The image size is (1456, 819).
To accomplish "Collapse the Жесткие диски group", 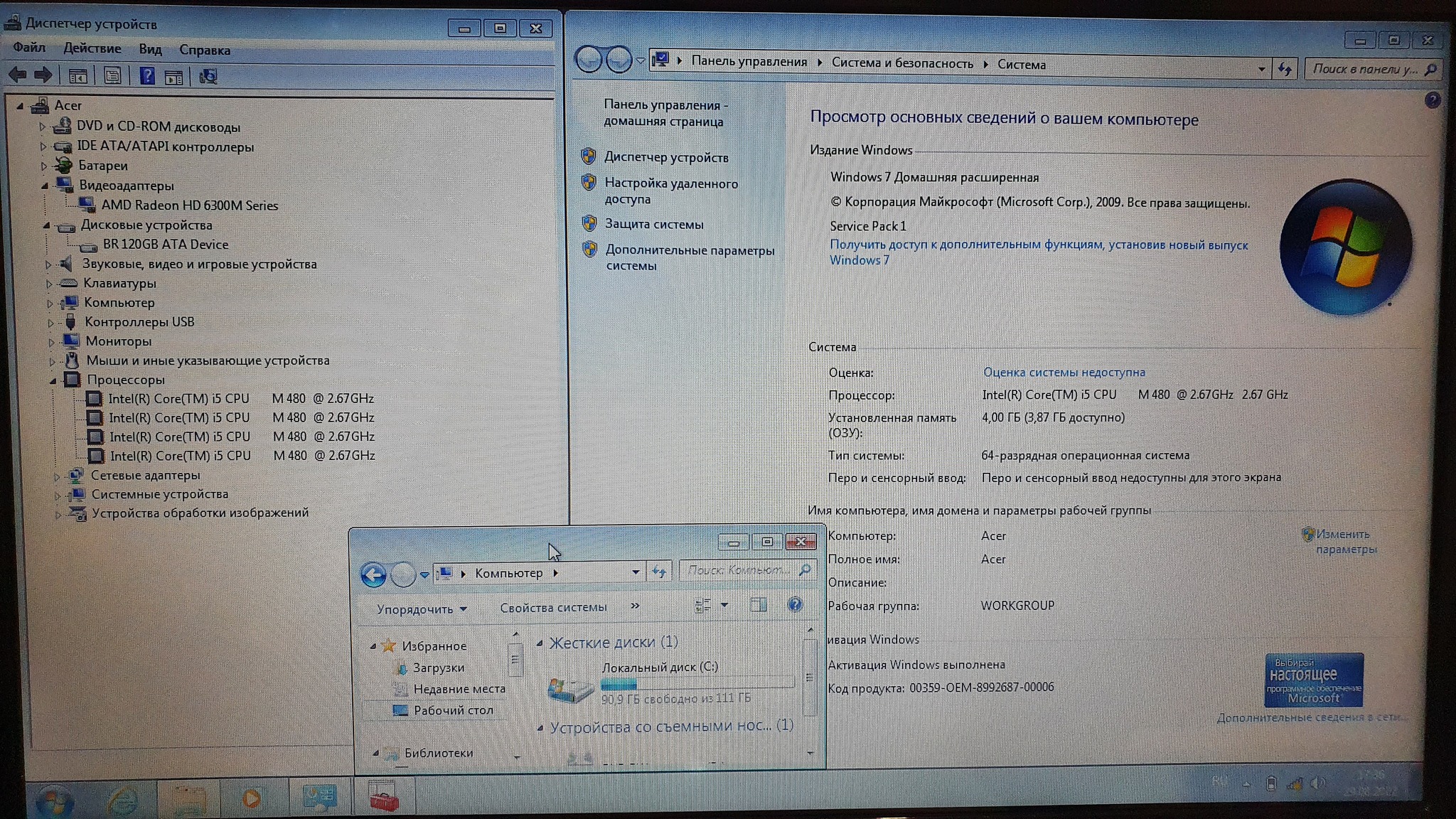I will click(x=540, y=643).
